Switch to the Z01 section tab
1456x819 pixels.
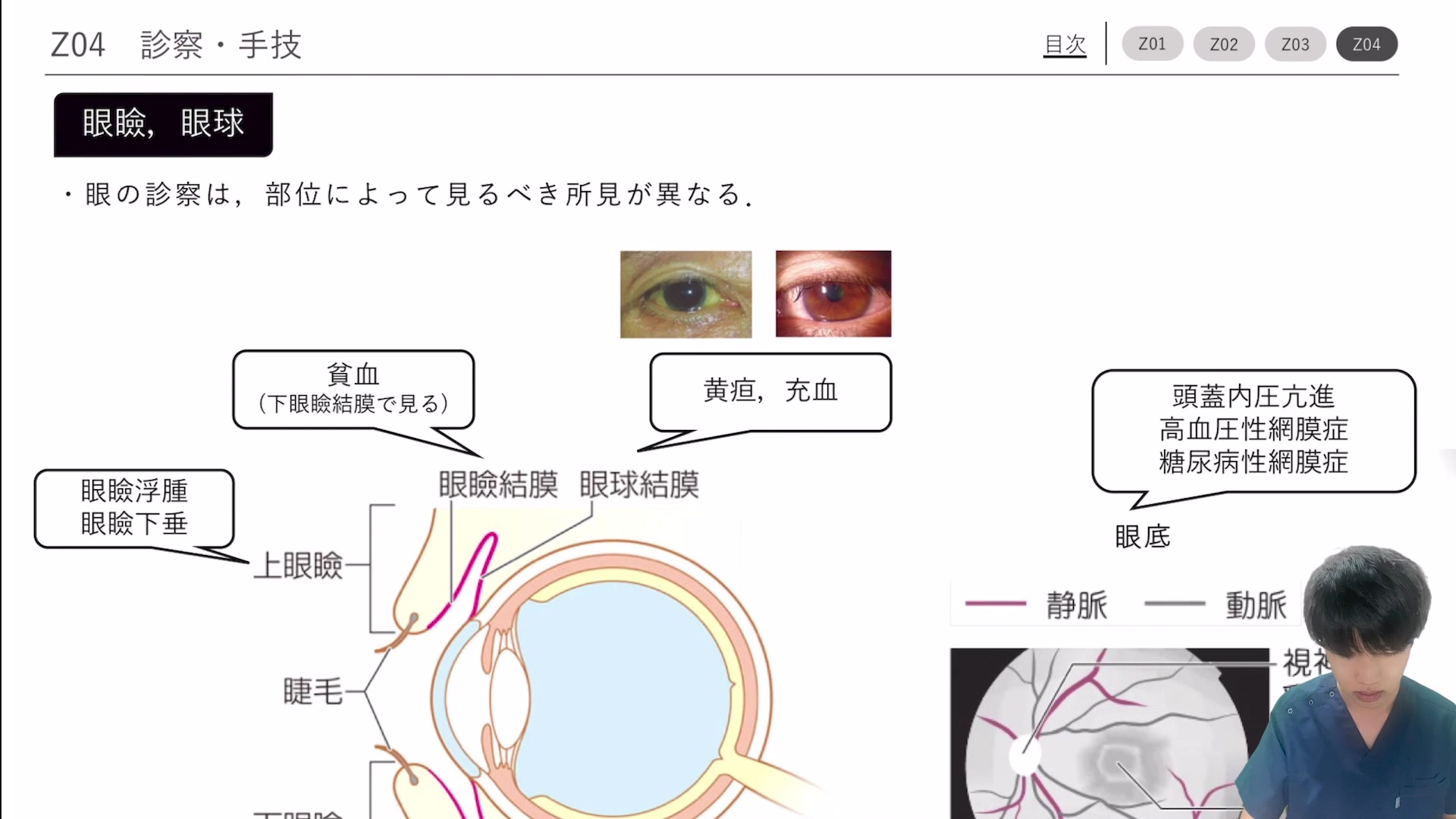1152,44
